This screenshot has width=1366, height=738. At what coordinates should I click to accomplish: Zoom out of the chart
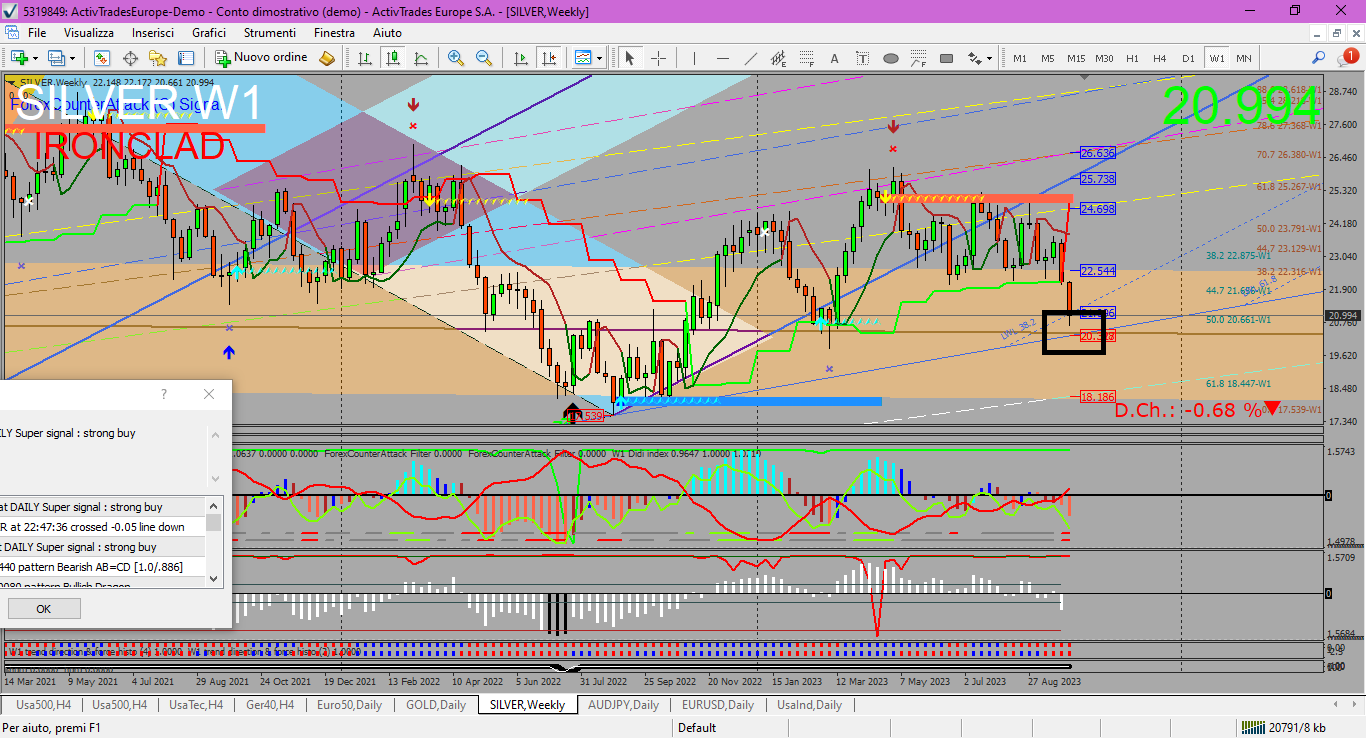coord(484,58)
